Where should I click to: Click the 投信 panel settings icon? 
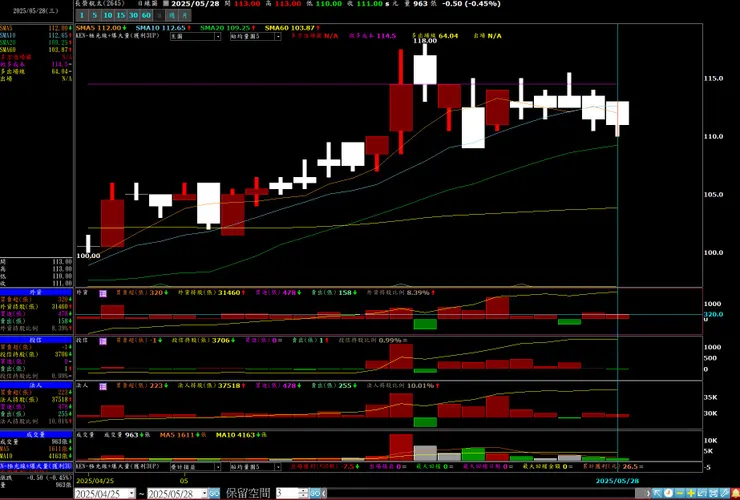[x=103, y=341]
